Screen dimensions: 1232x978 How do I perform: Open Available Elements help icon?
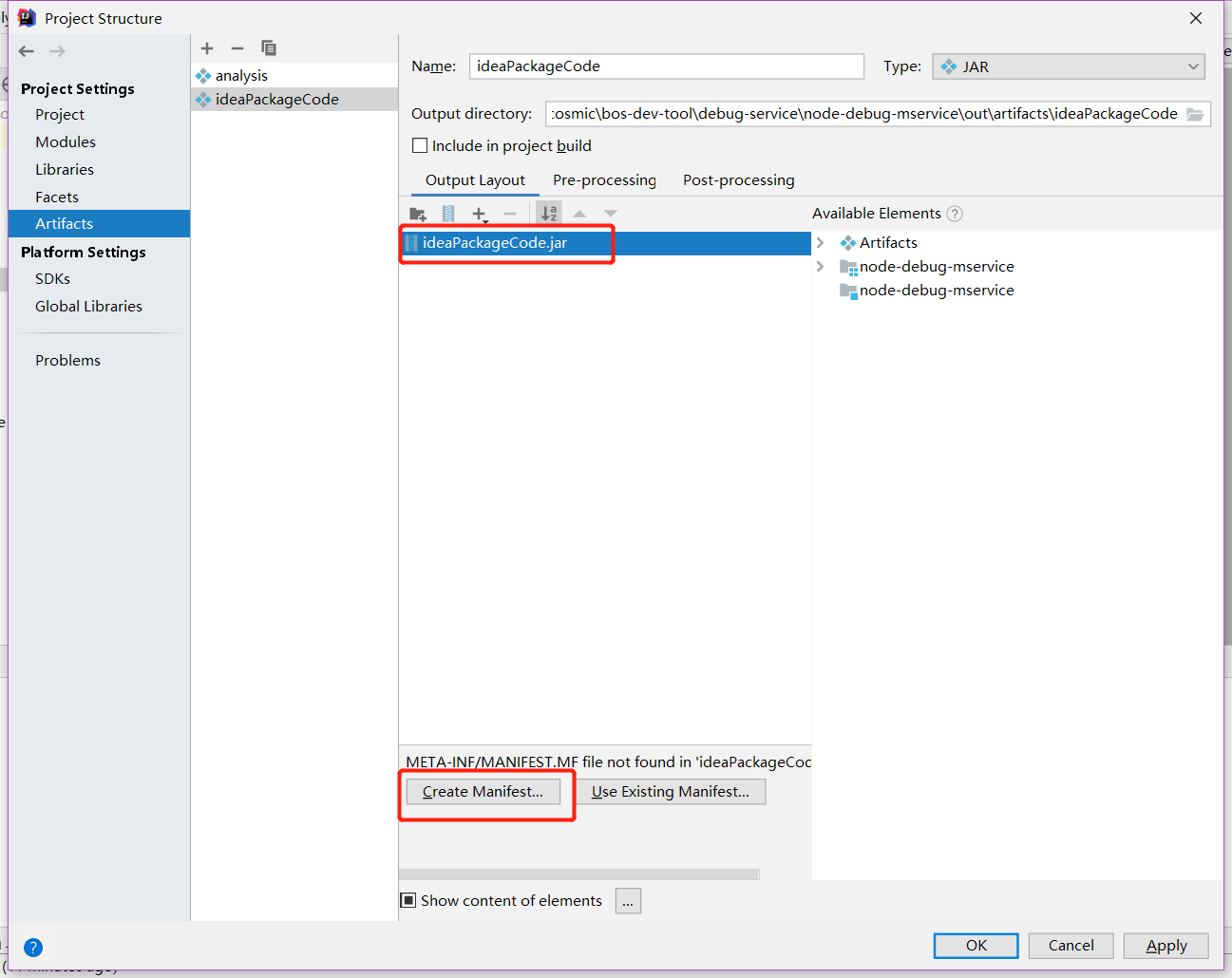click(x=955, y=214)
